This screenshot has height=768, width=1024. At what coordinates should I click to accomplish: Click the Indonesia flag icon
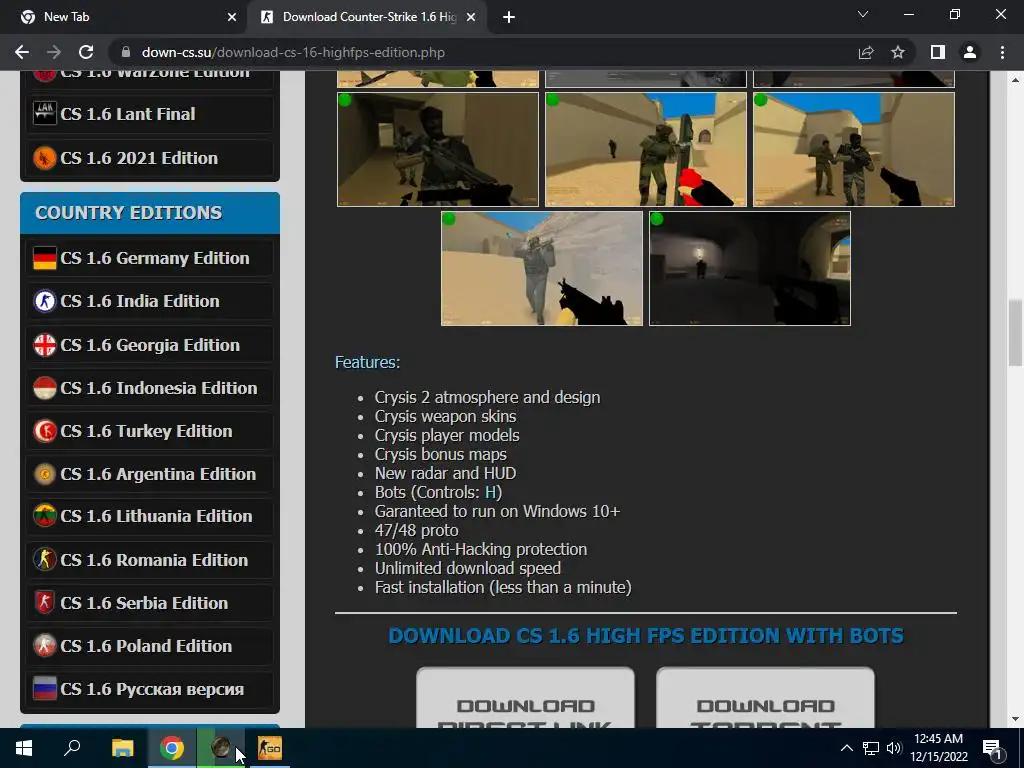coord(44,388)
